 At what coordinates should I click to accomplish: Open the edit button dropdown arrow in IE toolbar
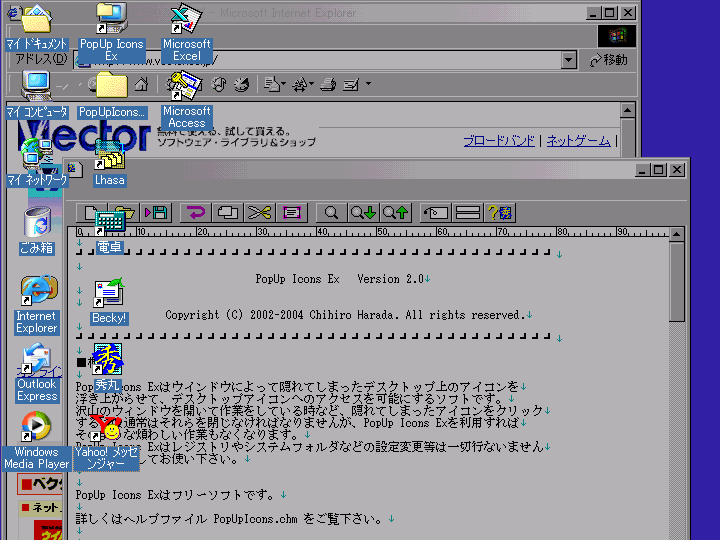pos(368,84)
